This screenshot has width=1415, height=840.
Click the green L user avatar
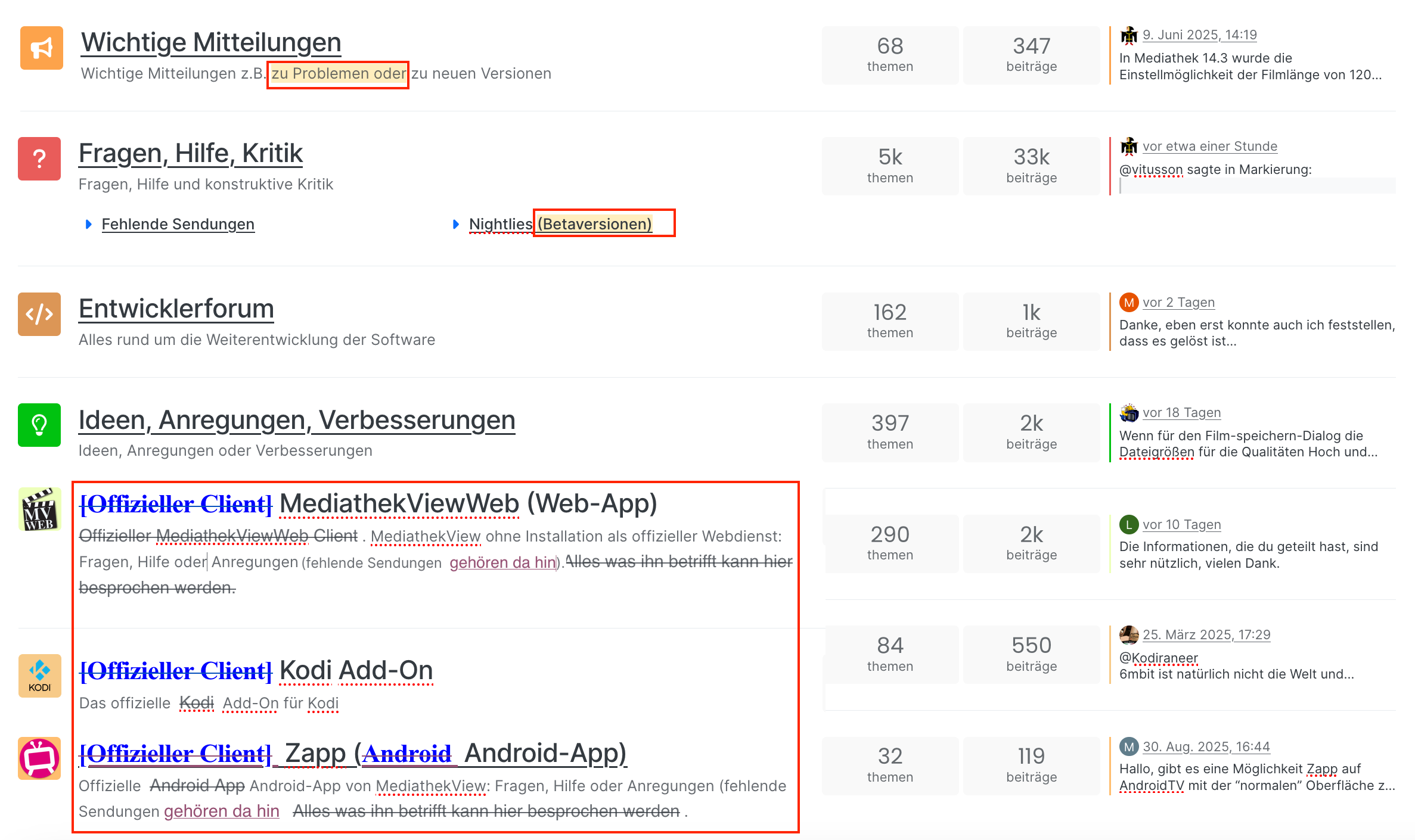point(1128,525)
